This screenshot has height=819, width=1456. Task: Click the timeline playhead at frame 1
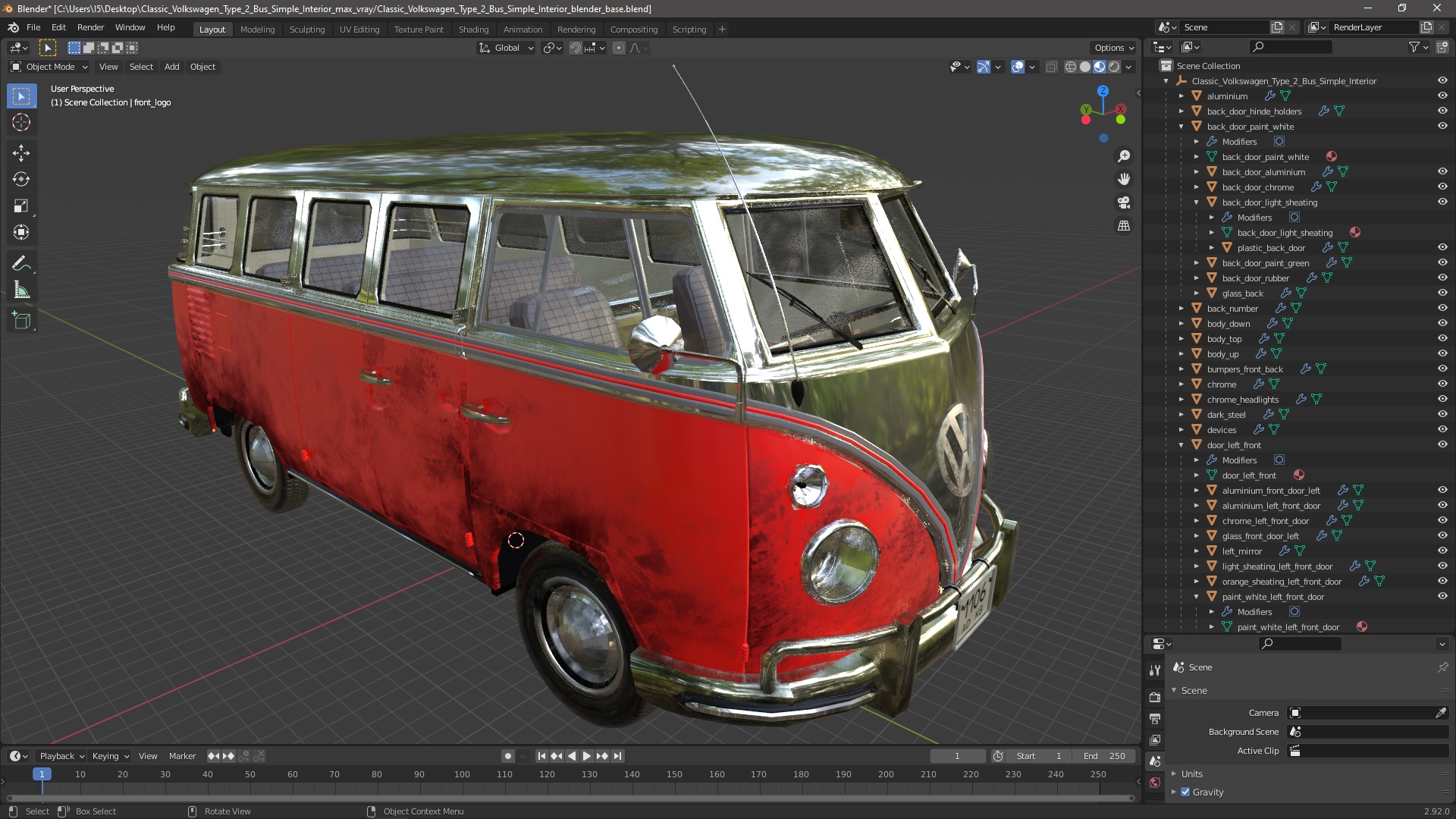coord(42,774)
